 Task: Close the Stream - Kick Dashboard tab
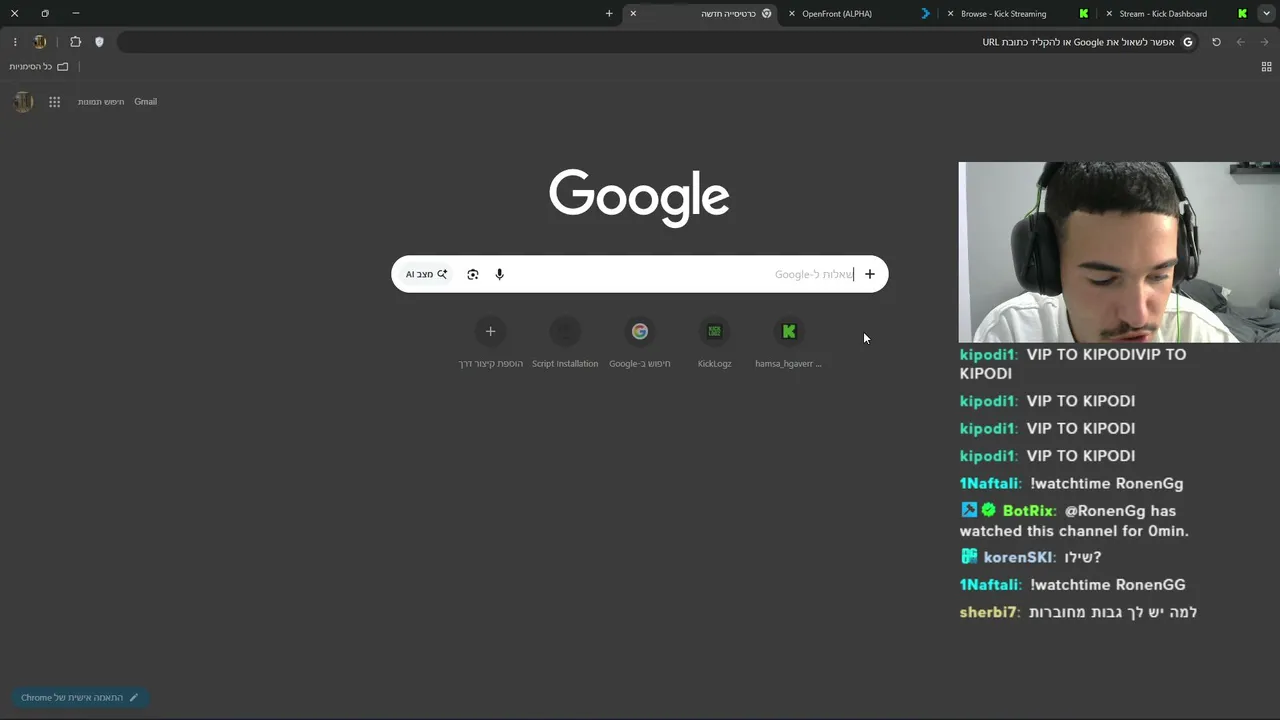point(1109,14)
